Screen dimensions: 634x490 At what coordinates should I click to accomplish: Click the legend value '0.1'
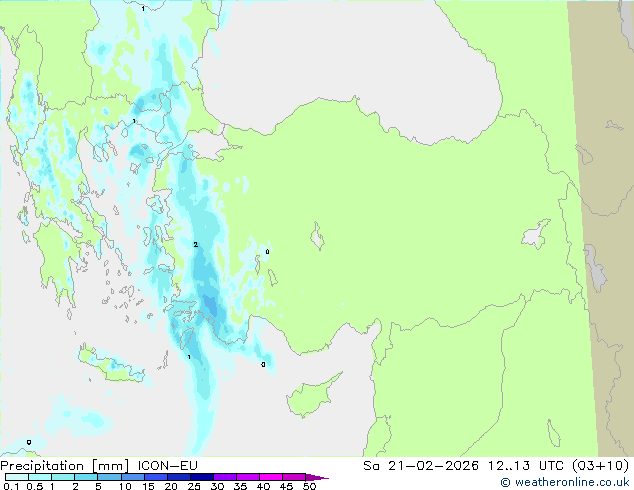click(x=11, y=486)
